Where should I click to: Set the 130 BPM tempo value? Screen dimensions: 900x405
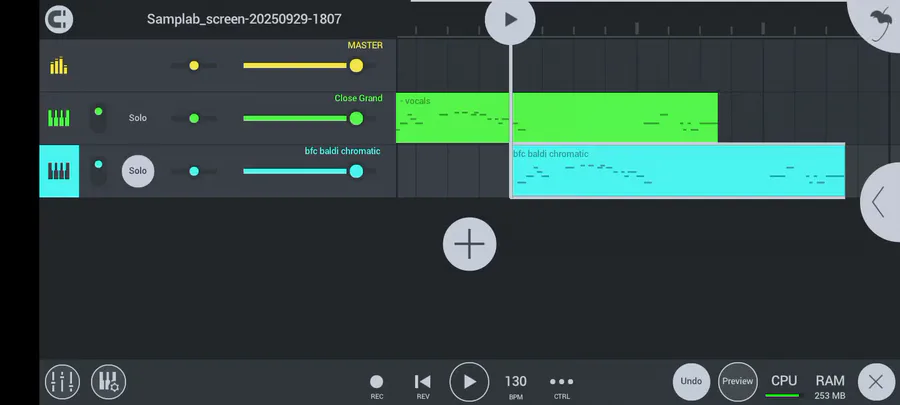(x=515, y=385)
